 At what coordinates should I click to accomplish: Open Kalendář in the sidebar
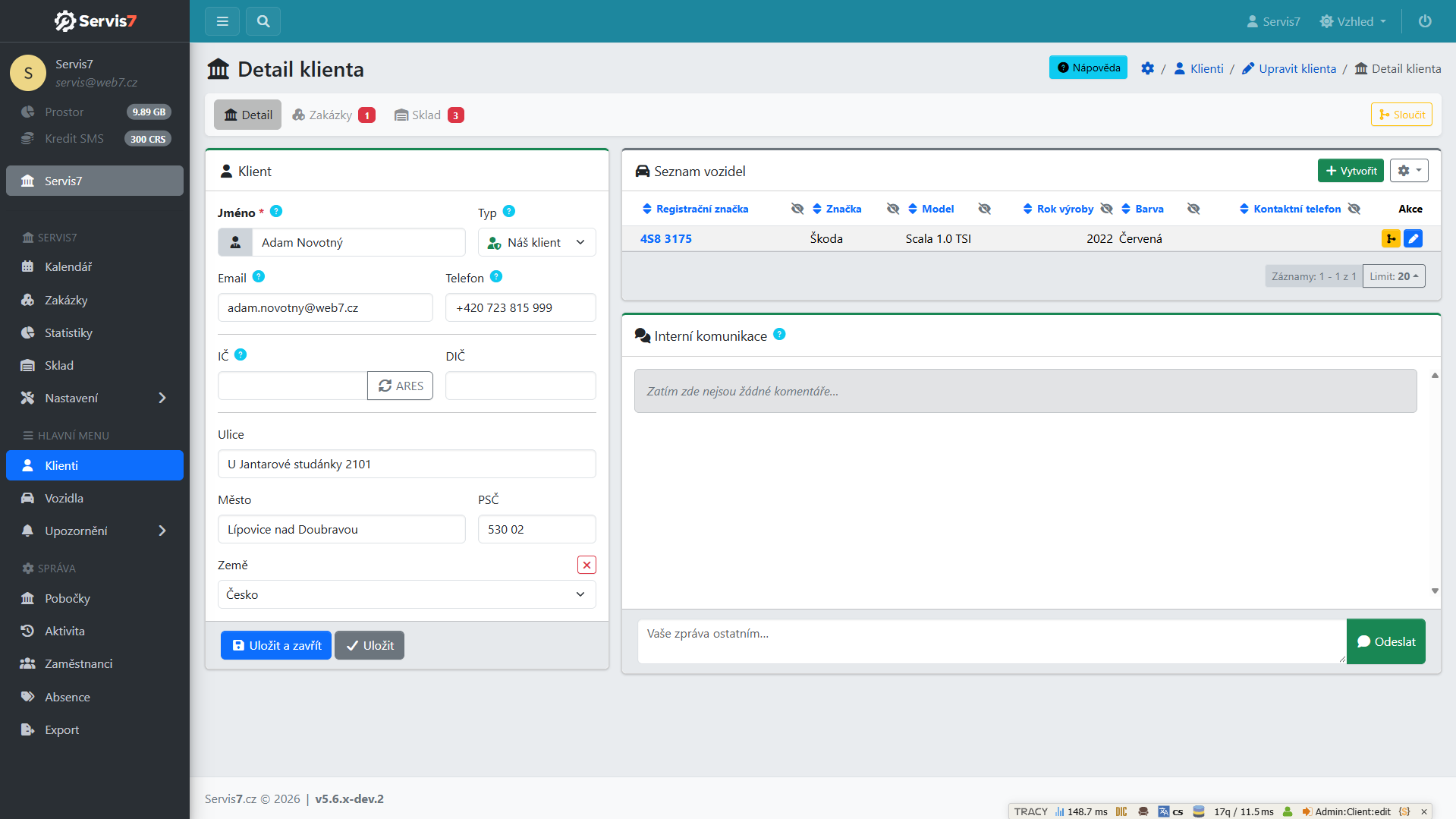[95, 266]
